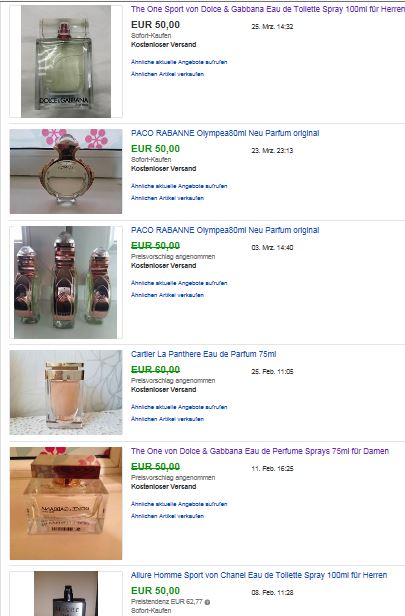The image size is (405, 616).
Task: Click the thumbnail showing three Olympea bottles
Action: point(66,282)
